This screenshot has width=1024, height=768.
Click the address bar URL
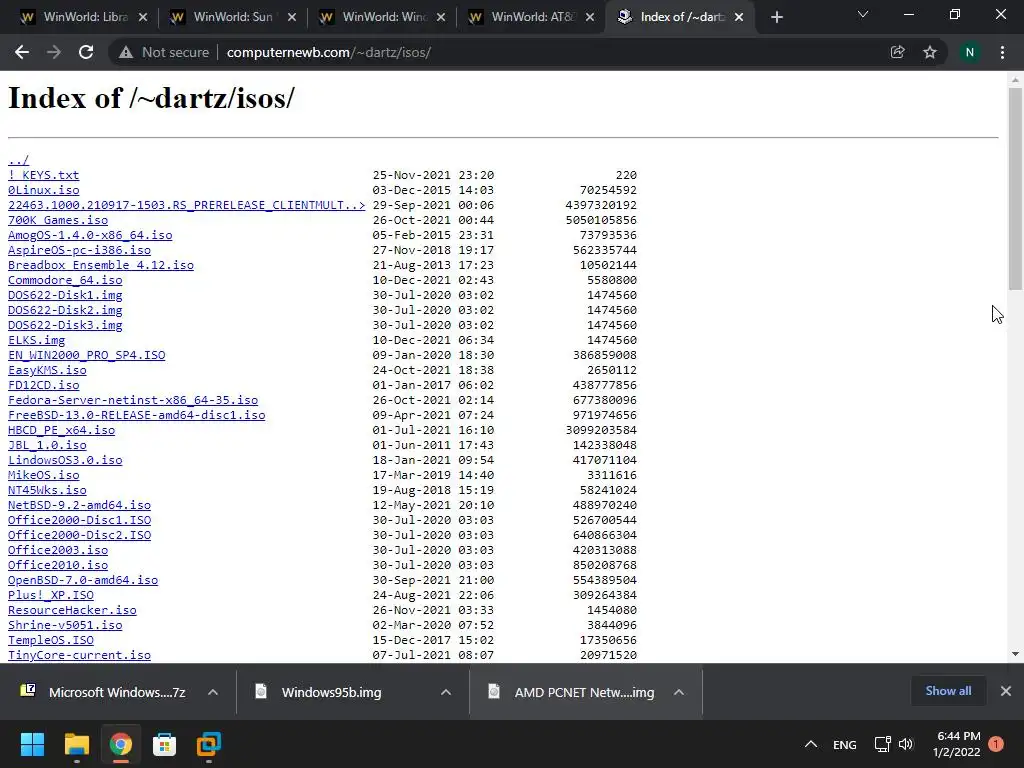328,52
